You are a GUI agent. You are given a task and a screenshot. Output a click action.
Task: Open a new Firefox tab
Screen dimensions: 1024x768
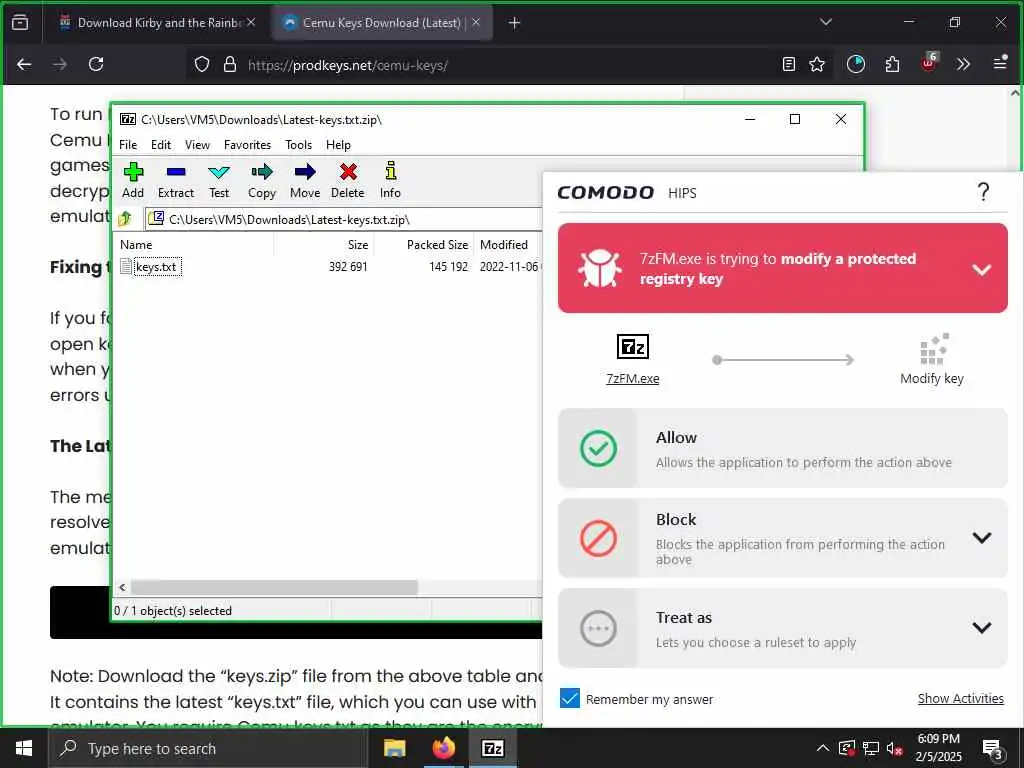pyautogui.click(x=515, y=23)
